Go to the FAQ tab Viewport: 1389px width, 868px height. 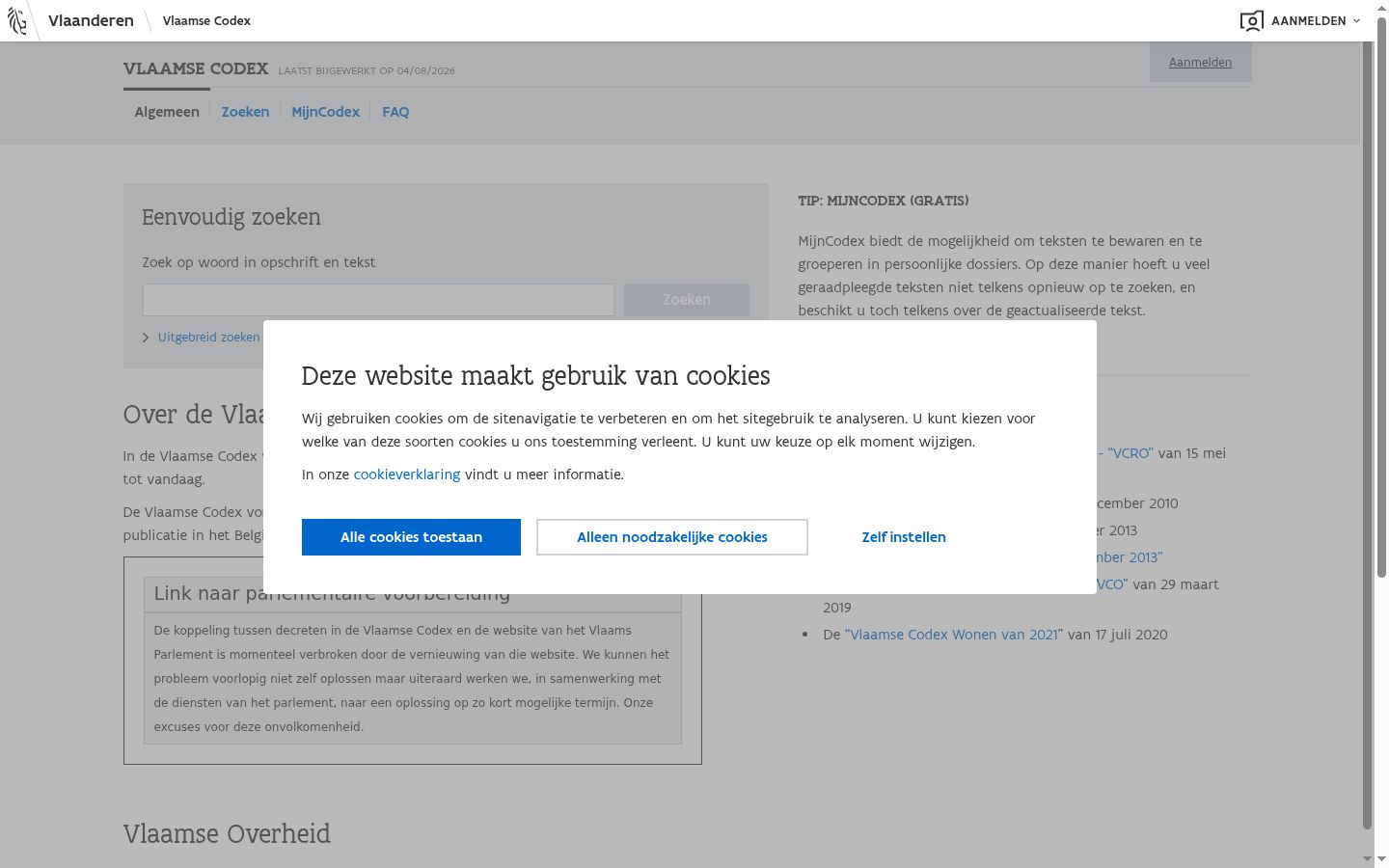click(395, 112)
